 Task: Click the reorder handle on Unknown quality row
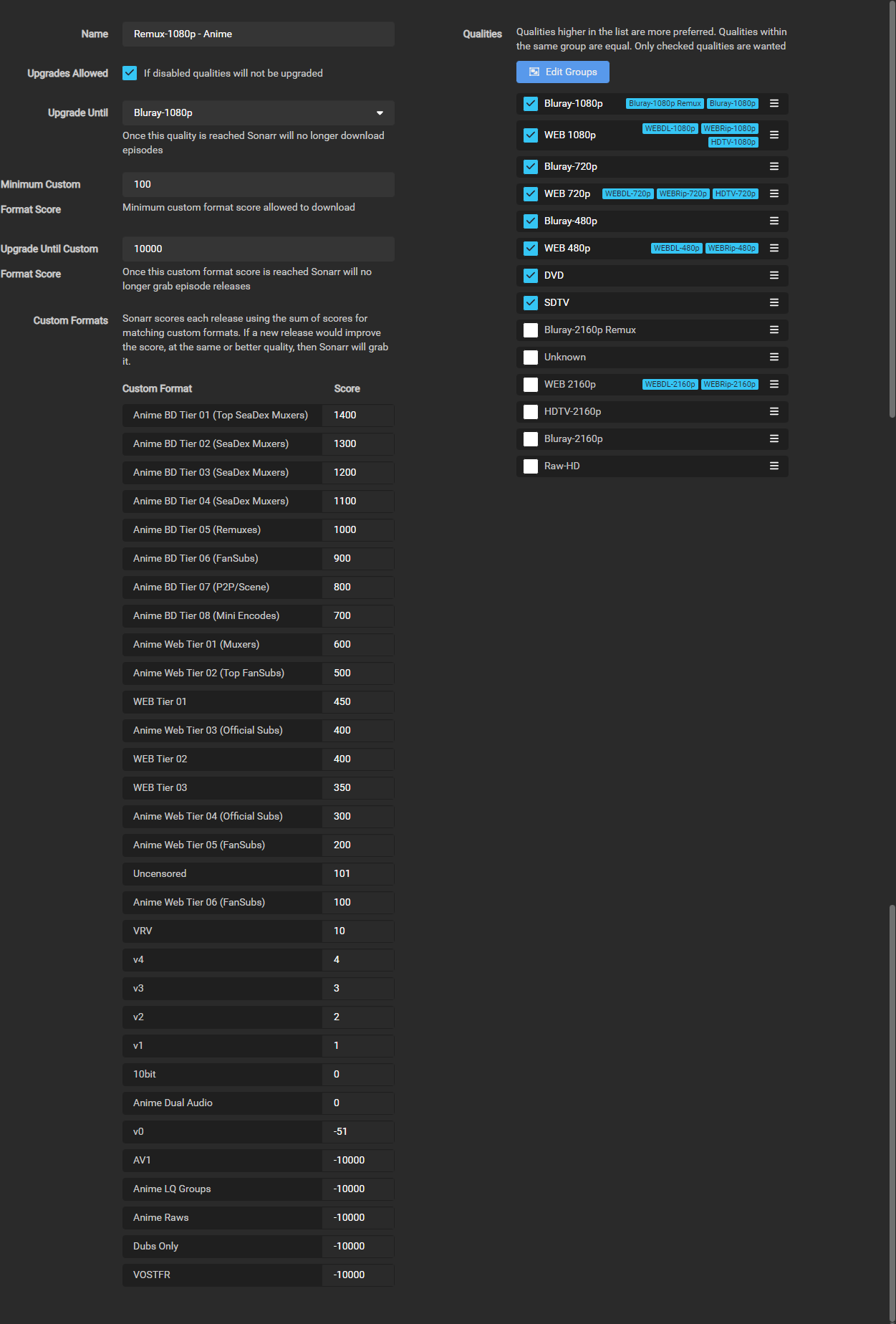click(774, 358)
